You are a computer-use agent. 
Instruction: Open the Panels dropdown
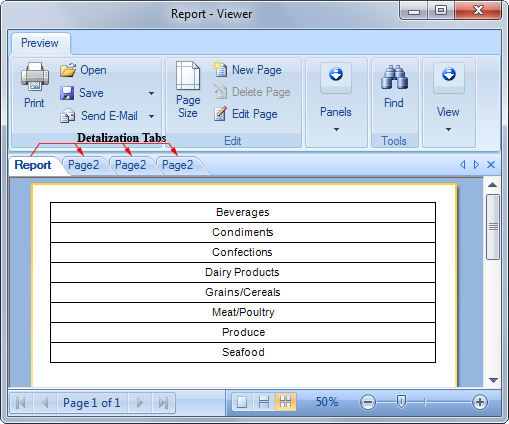(336, 100)
